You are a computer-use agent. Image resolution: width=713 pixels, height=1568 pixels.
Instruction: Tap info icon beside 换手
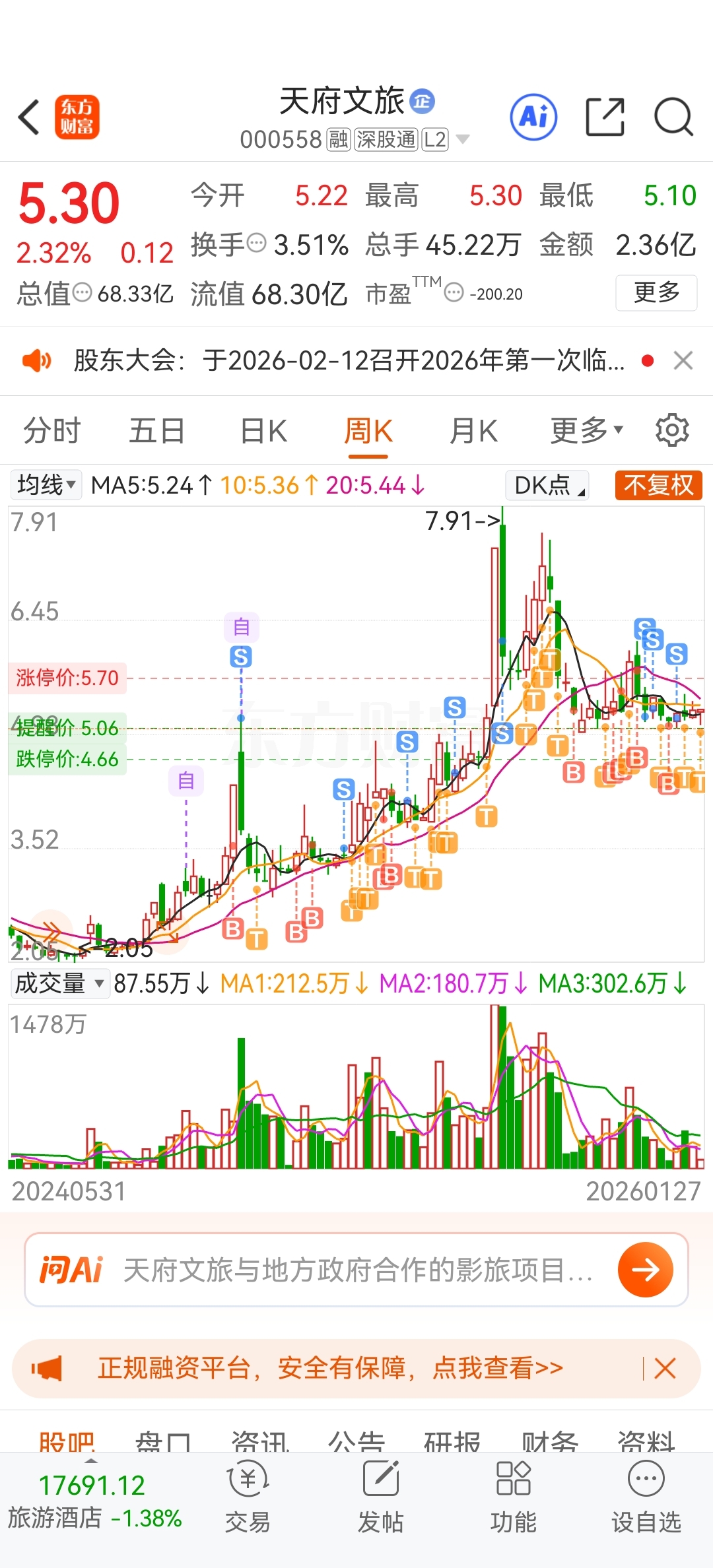(256, 244)
